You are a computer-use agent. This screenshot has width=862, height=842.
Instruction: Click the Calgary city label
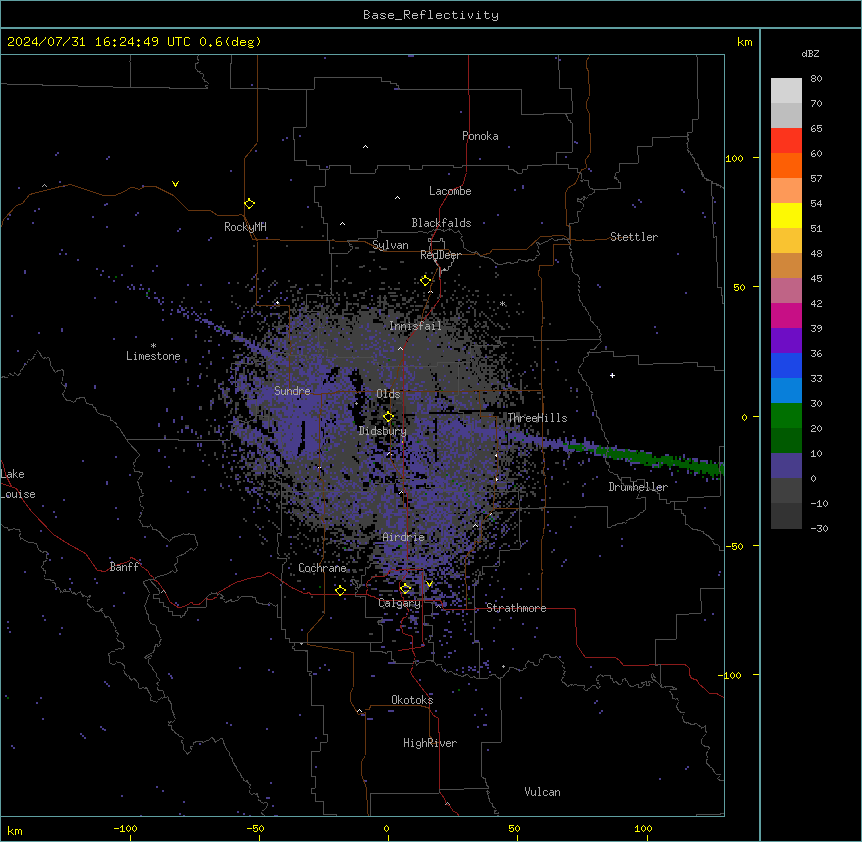pyautogui.click(x=399, y=603)
